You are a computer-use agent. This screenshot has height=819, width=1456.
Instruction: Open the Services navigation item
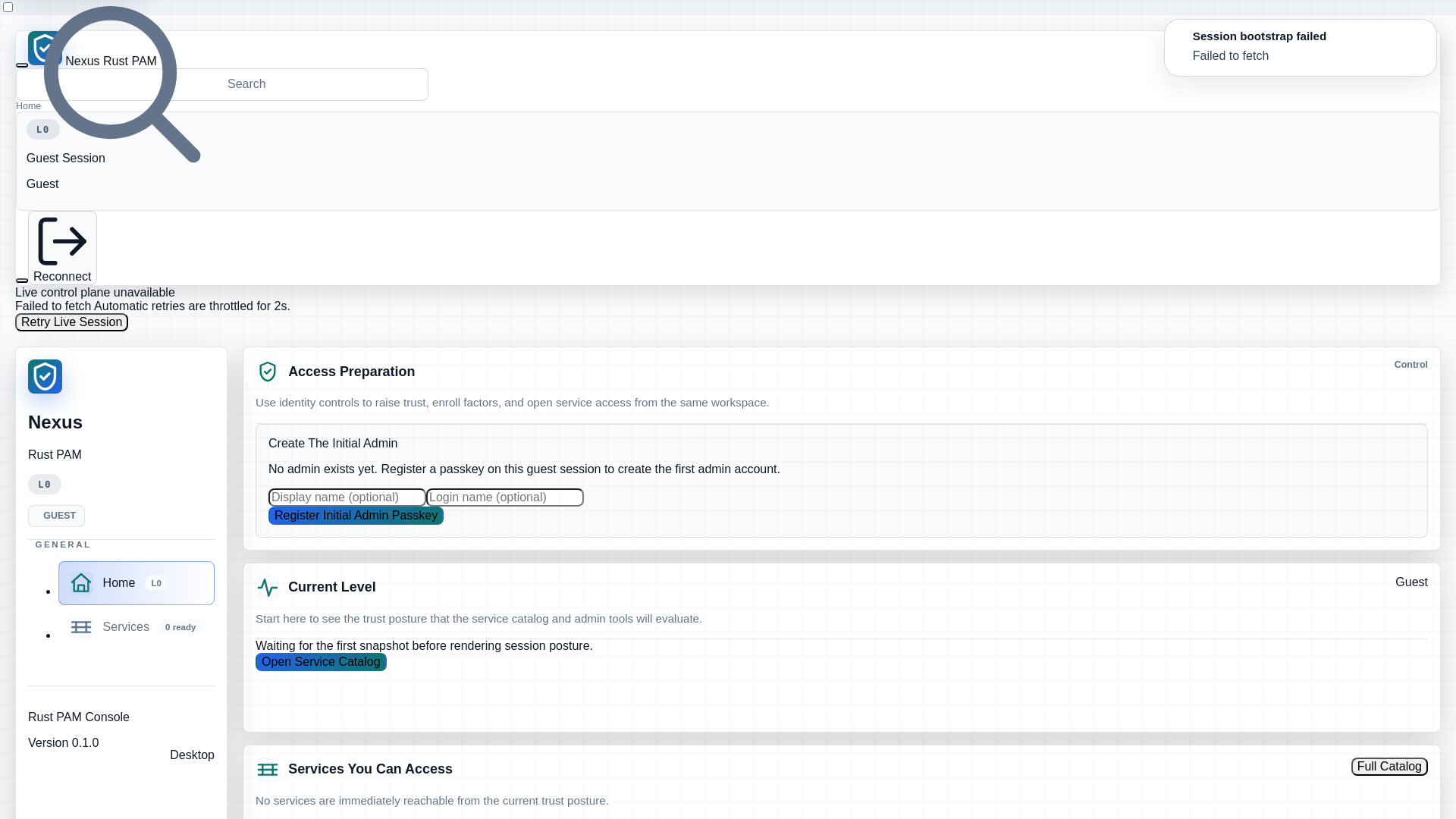[x=136, y=627]
